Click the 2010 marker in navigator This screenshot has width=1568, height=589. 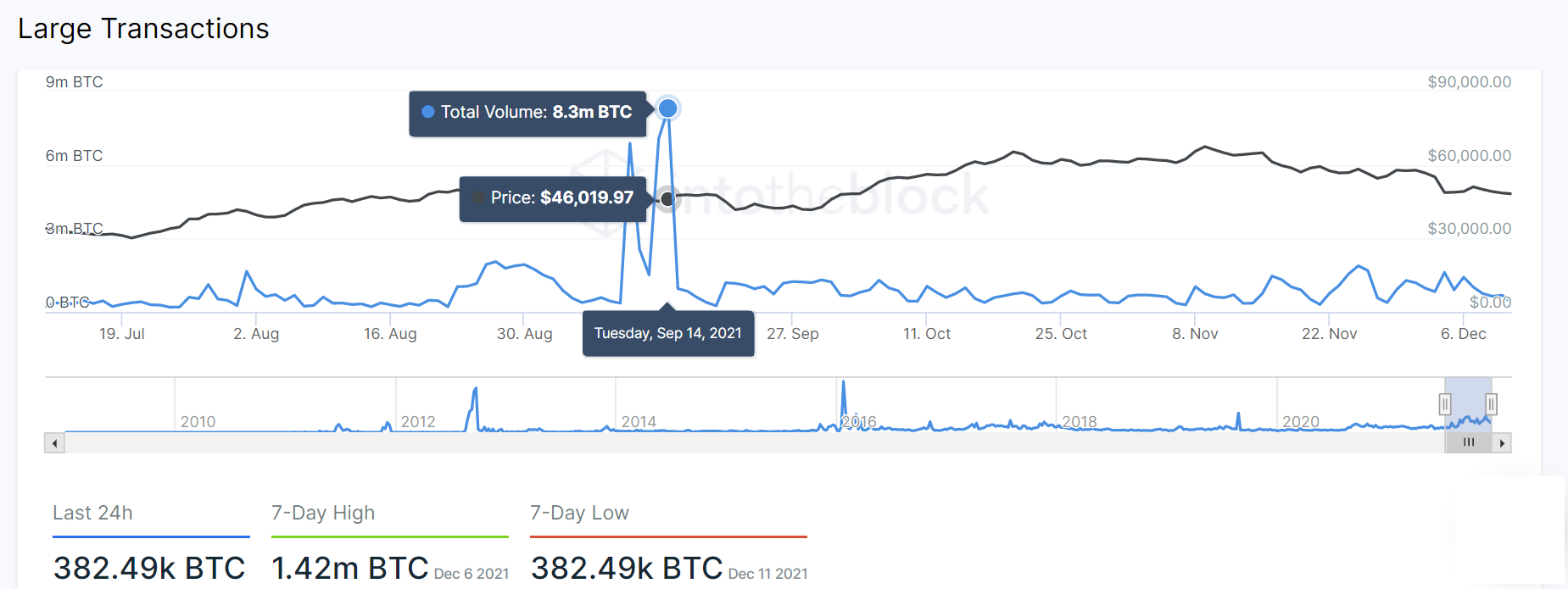coord(198,421)
